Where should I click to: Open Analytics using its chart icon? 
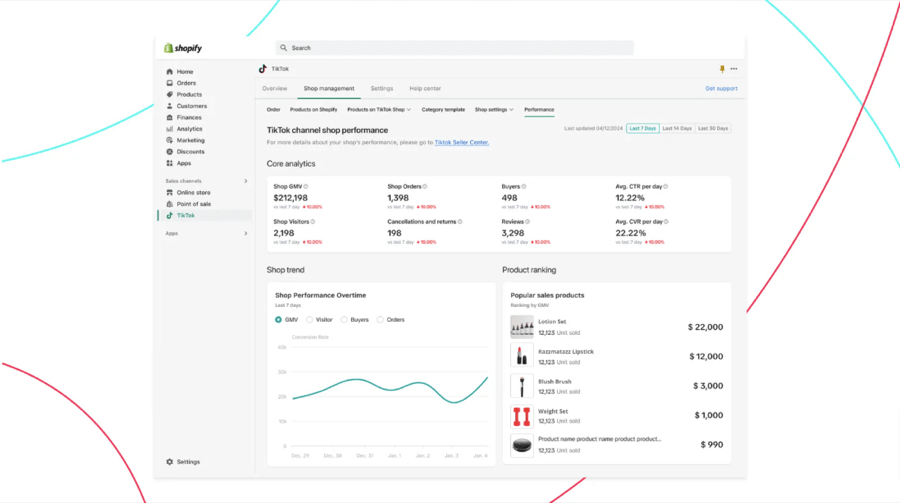tap(170, 129)
